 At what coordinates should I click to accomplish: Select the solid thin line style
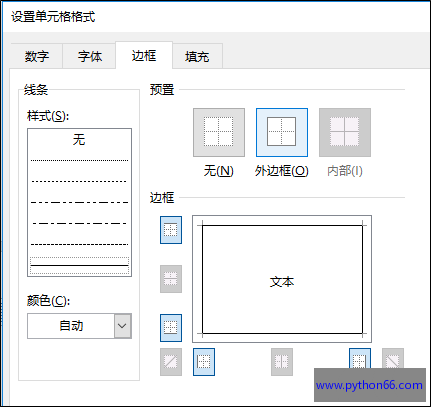point(79,265)
